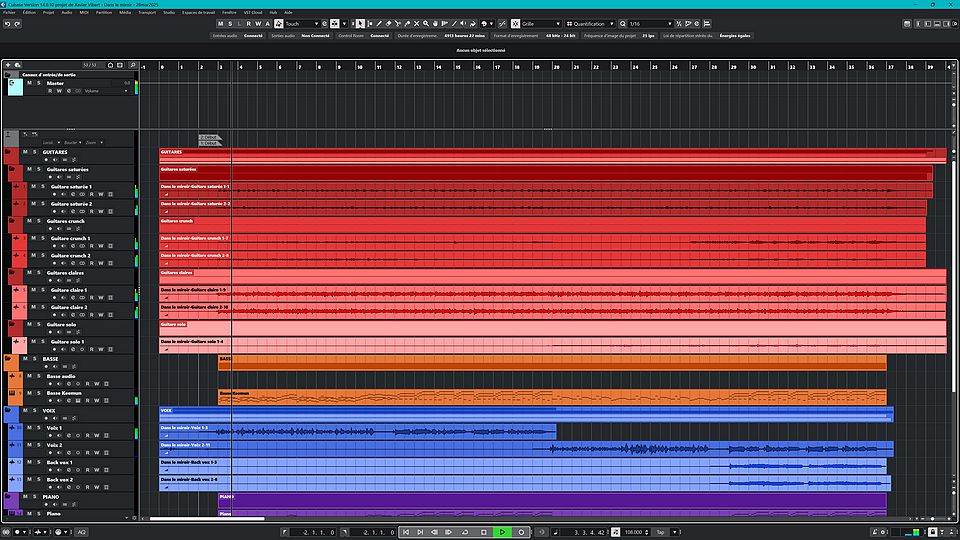Click the AQ button in bottom bar
The image size is (960, 540).
[82, 531]
